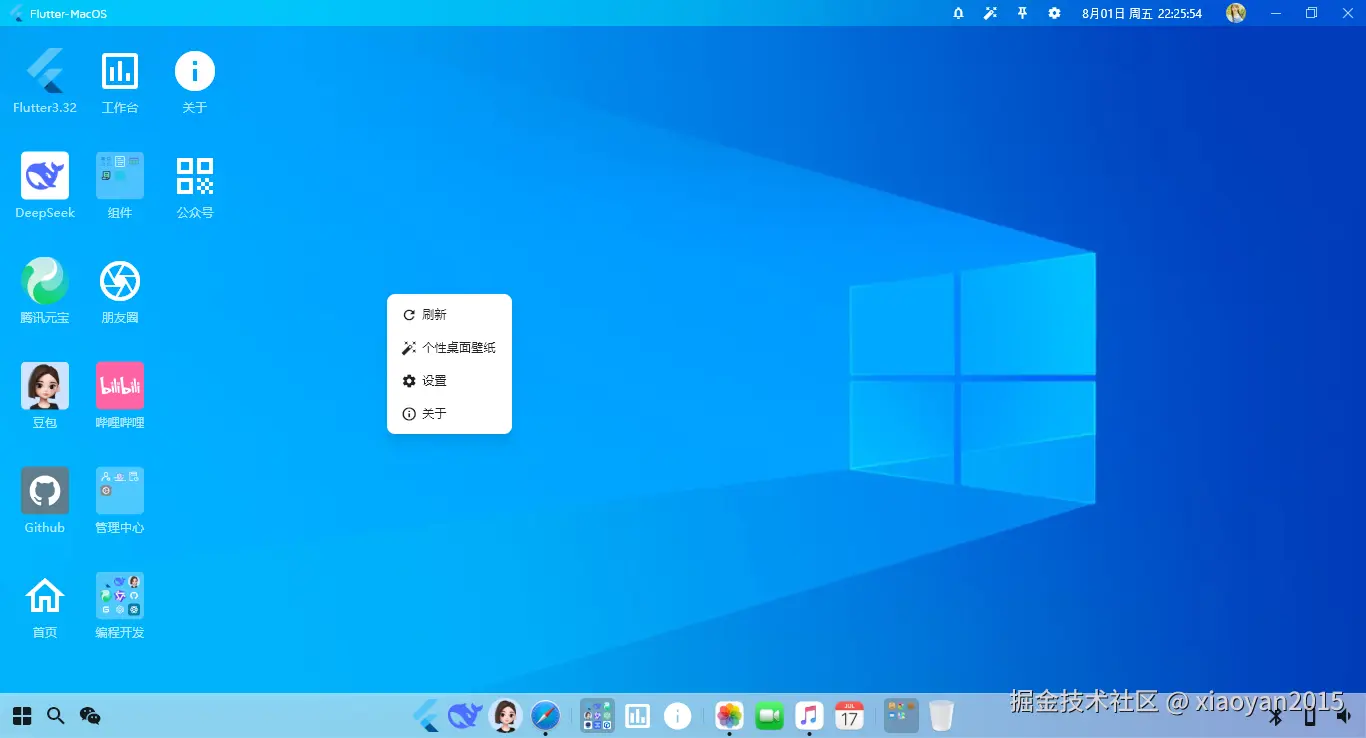Screen dimensions: 1366x738
Task: Launch FaceTime from the dock
Action: (x=769, y=715)
